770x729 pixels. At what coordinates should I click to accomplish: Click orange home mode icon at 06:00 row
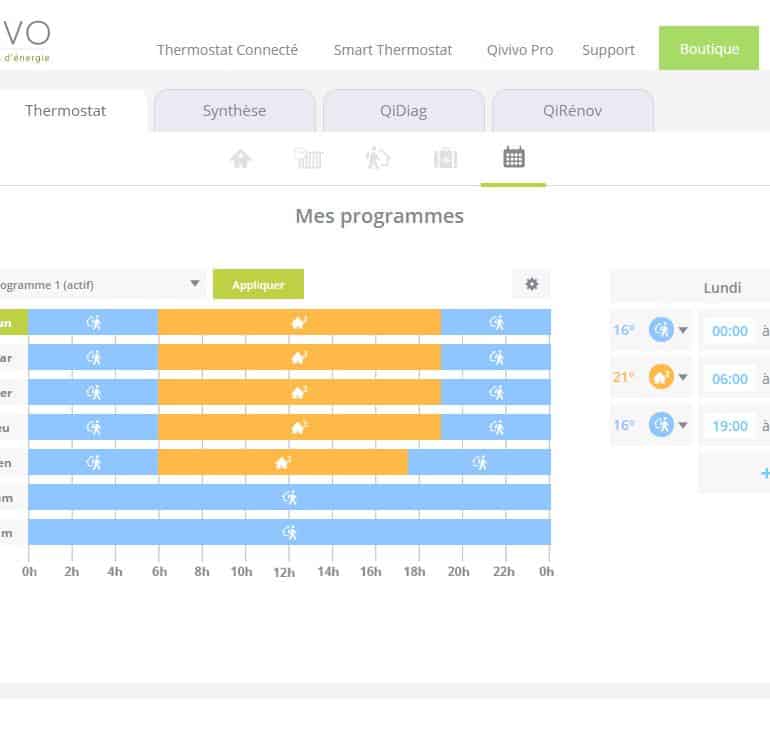(660, 377)
